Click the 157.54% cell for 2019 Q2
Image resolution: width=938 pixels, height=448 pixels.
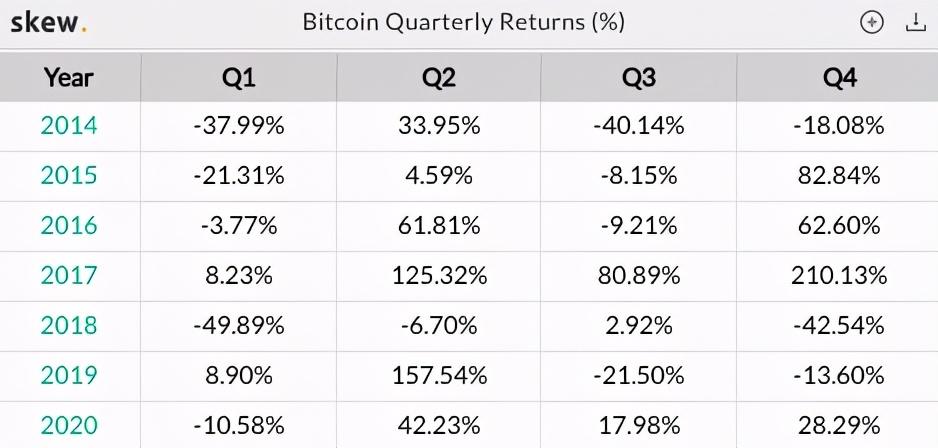pyautogui.click(x=437, y=376)
